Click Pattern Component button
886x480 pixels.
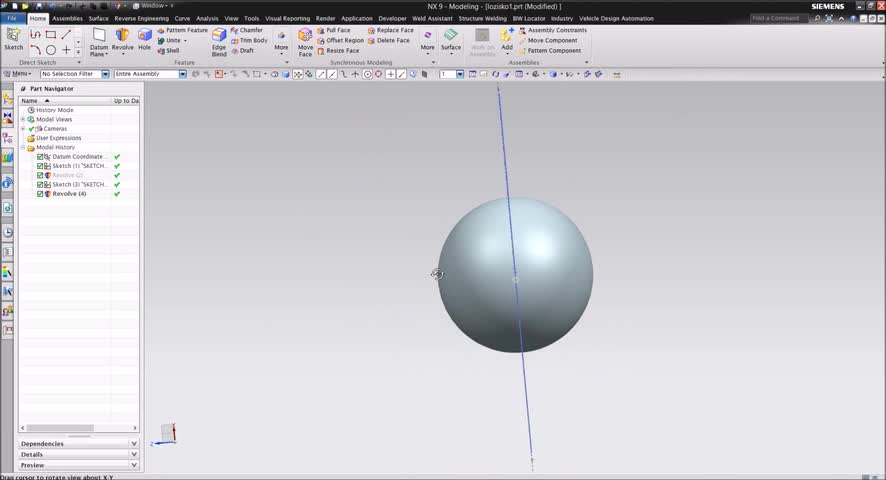tap(550, 50)
